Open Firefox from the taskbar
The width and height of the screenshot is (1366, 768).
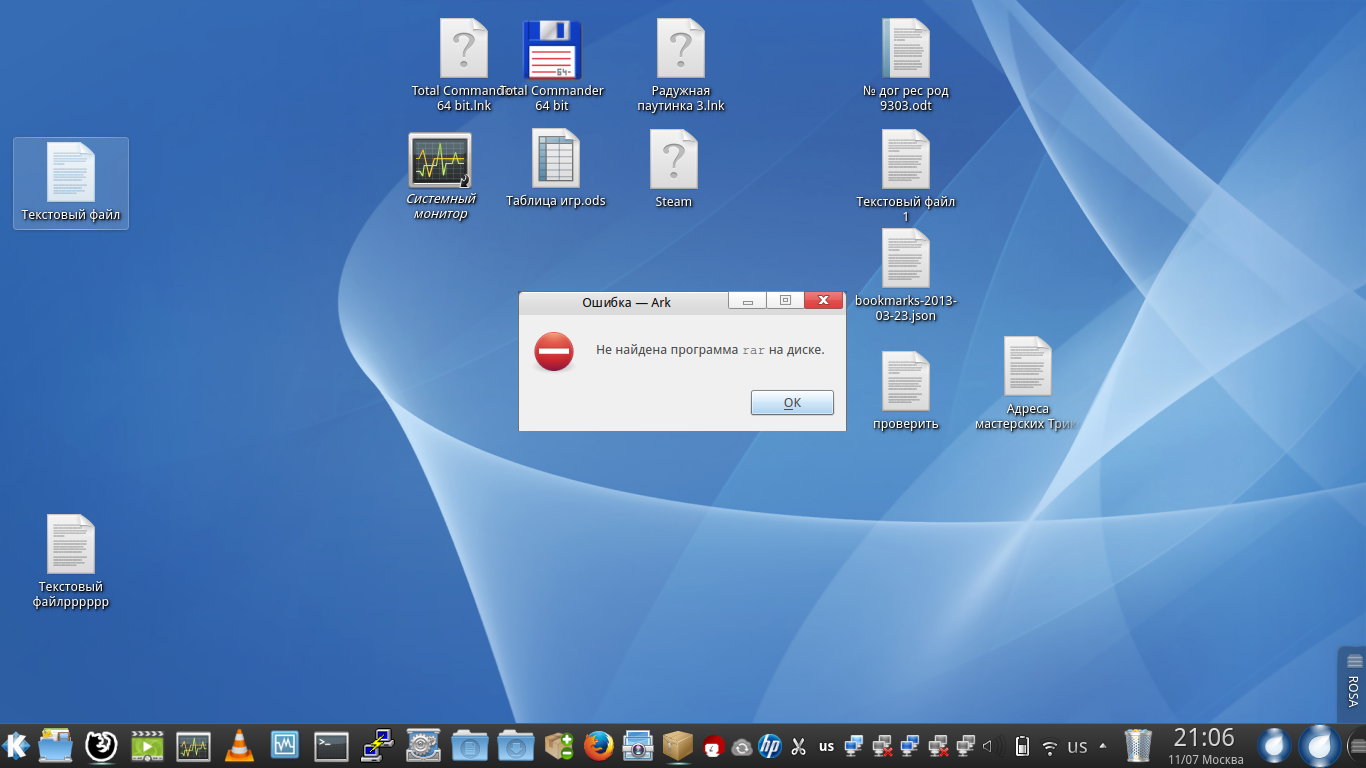pyautogui.click(x=598, y=745)
